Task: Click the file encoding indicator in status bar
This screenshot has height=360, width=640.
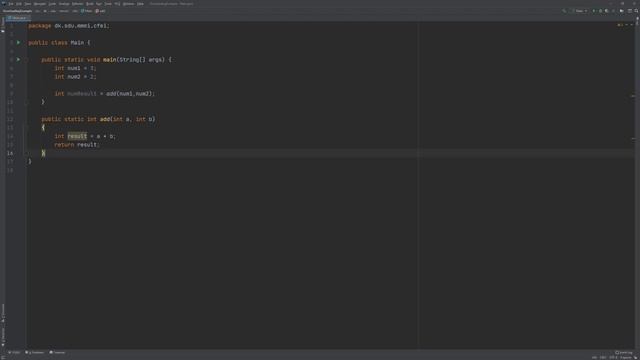Action: pyautogui.click(x=613, y=358)
